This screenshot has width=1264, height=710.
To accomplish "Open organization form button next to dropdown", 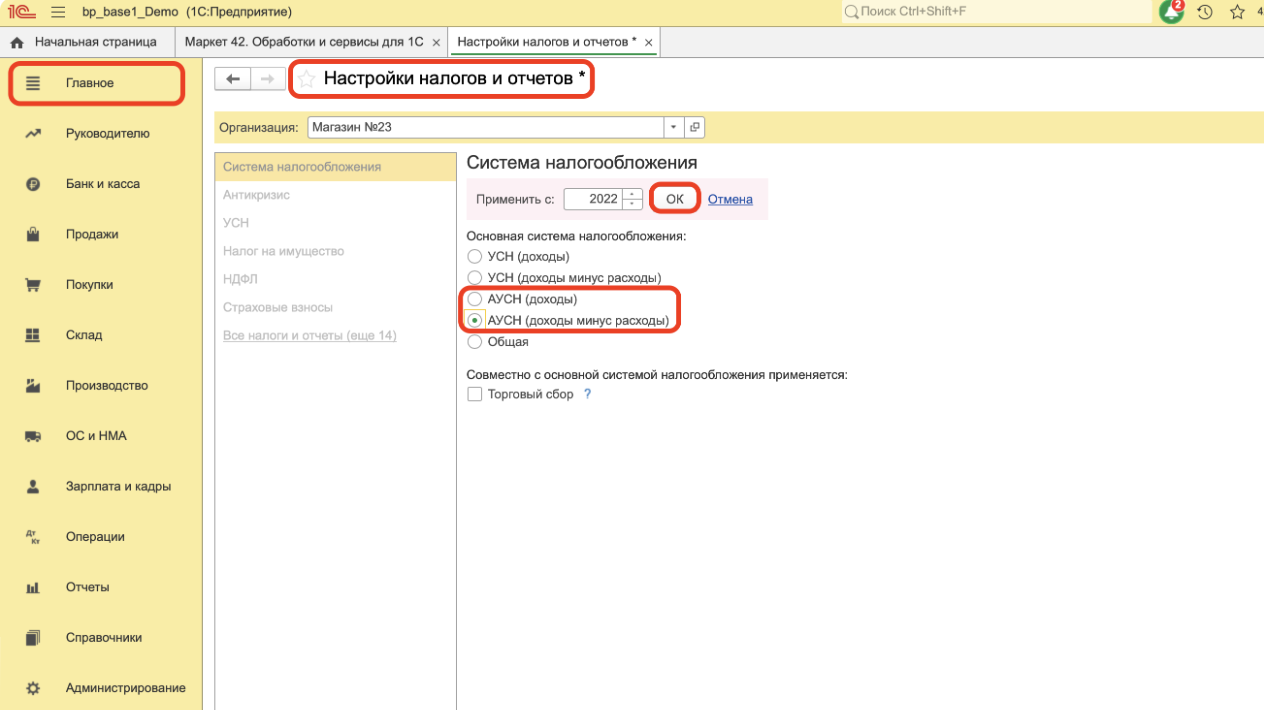I will tap(695, 127).
